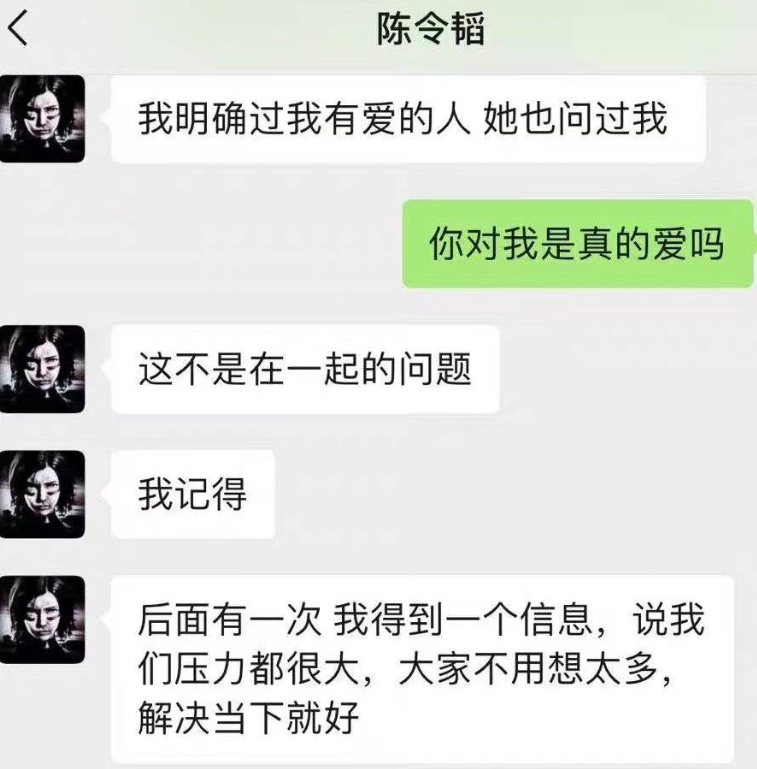757x769 pixels.
Task: Open profile from avatar beside 这不是在一起的问题
Action: coord(42,369)
